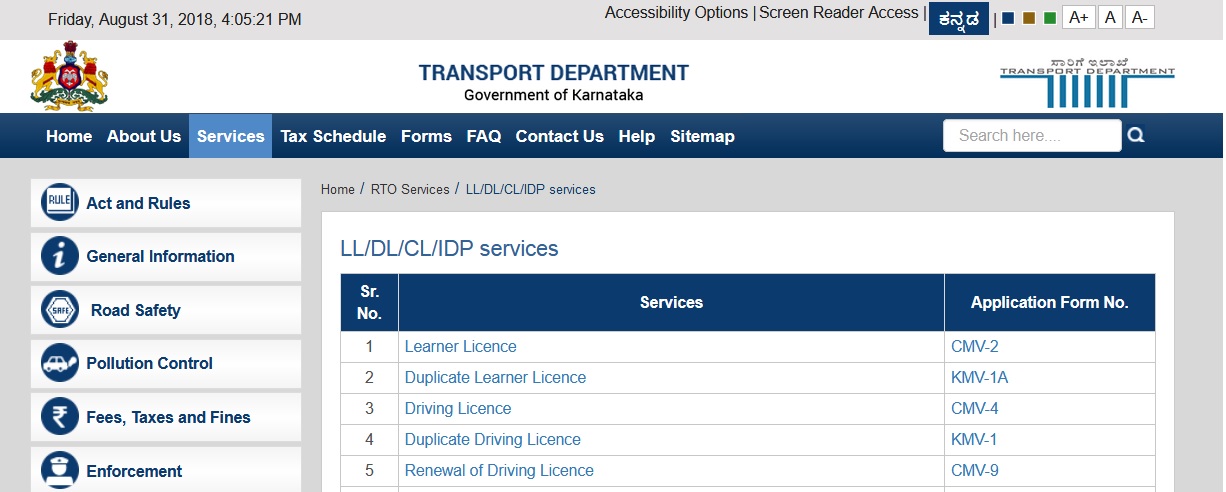Select the blue color theme swatch

[x=1008, y=18]
